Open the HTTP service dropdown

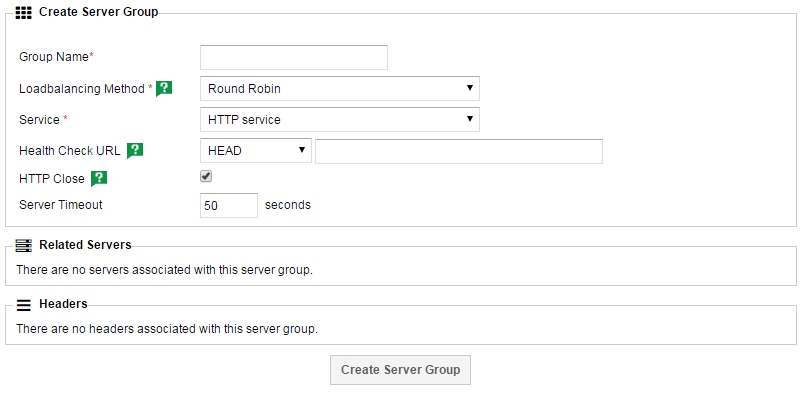[340, 119]
